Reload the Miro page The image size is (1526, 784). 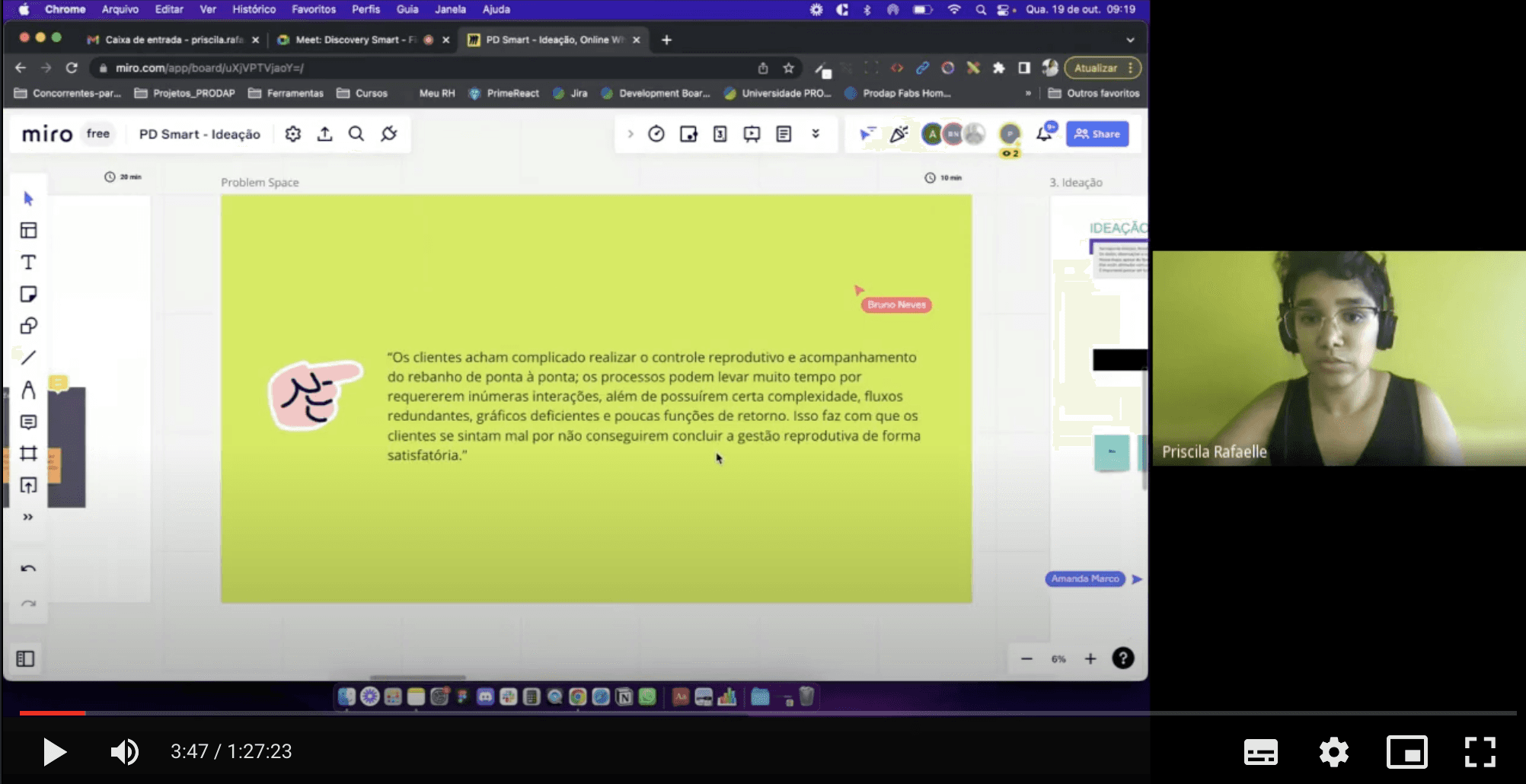click(x=72, y=68)
